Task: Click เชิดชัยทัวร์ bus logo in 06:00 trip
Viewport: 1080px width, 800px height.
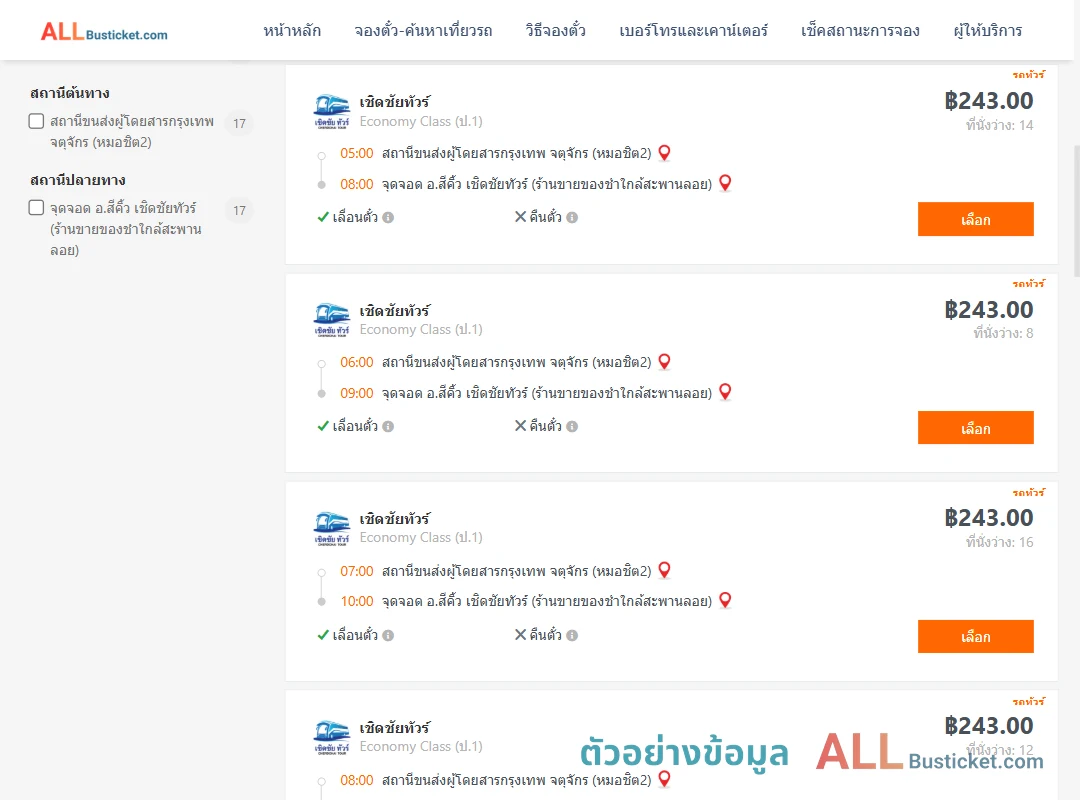Action: (331, 320)
